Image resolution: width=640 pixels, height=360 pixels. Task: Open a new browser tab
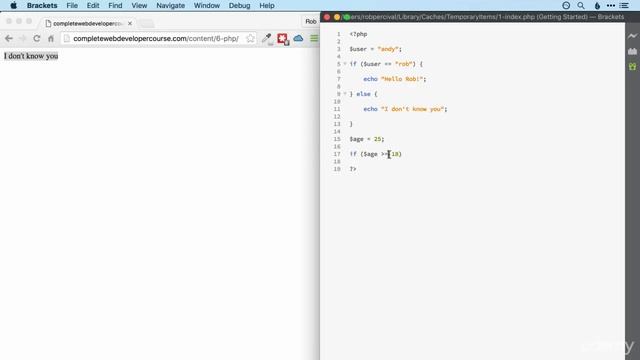click(146, 24)
